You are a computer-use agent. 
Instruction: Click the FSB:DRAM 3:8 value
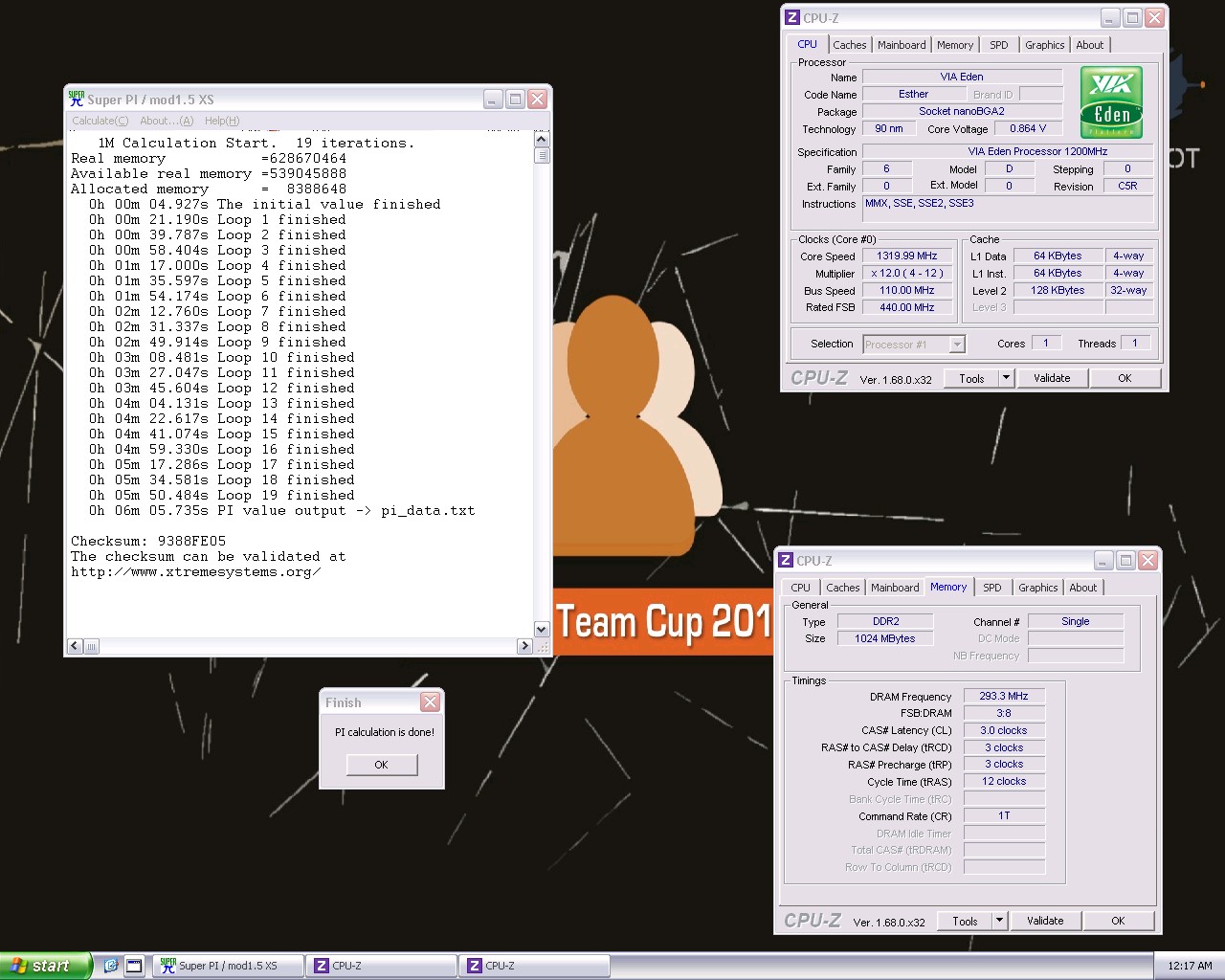tap(1004, 713)
